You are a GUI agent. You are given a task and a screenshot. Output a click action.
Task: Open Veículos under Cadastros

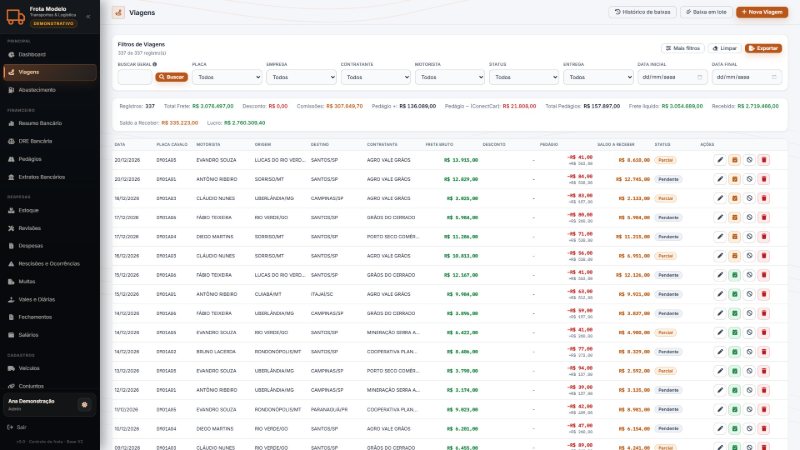[49, 368]
